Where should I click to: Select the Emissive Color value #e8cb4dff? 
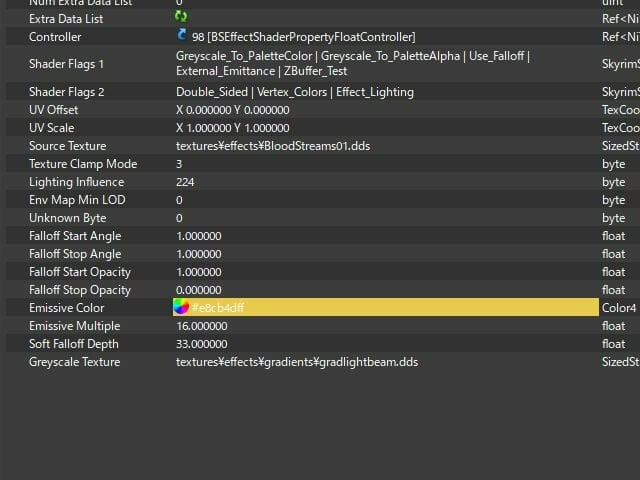tap(218, 308)
